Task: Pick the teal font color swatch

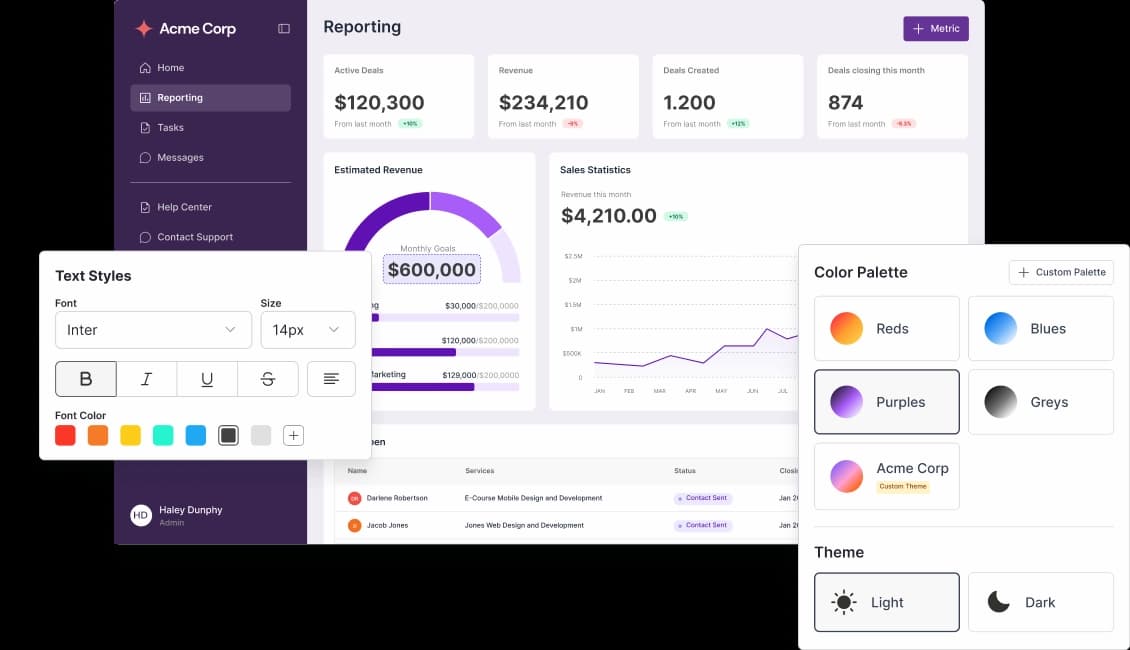Action: click(x=163, y=435)
